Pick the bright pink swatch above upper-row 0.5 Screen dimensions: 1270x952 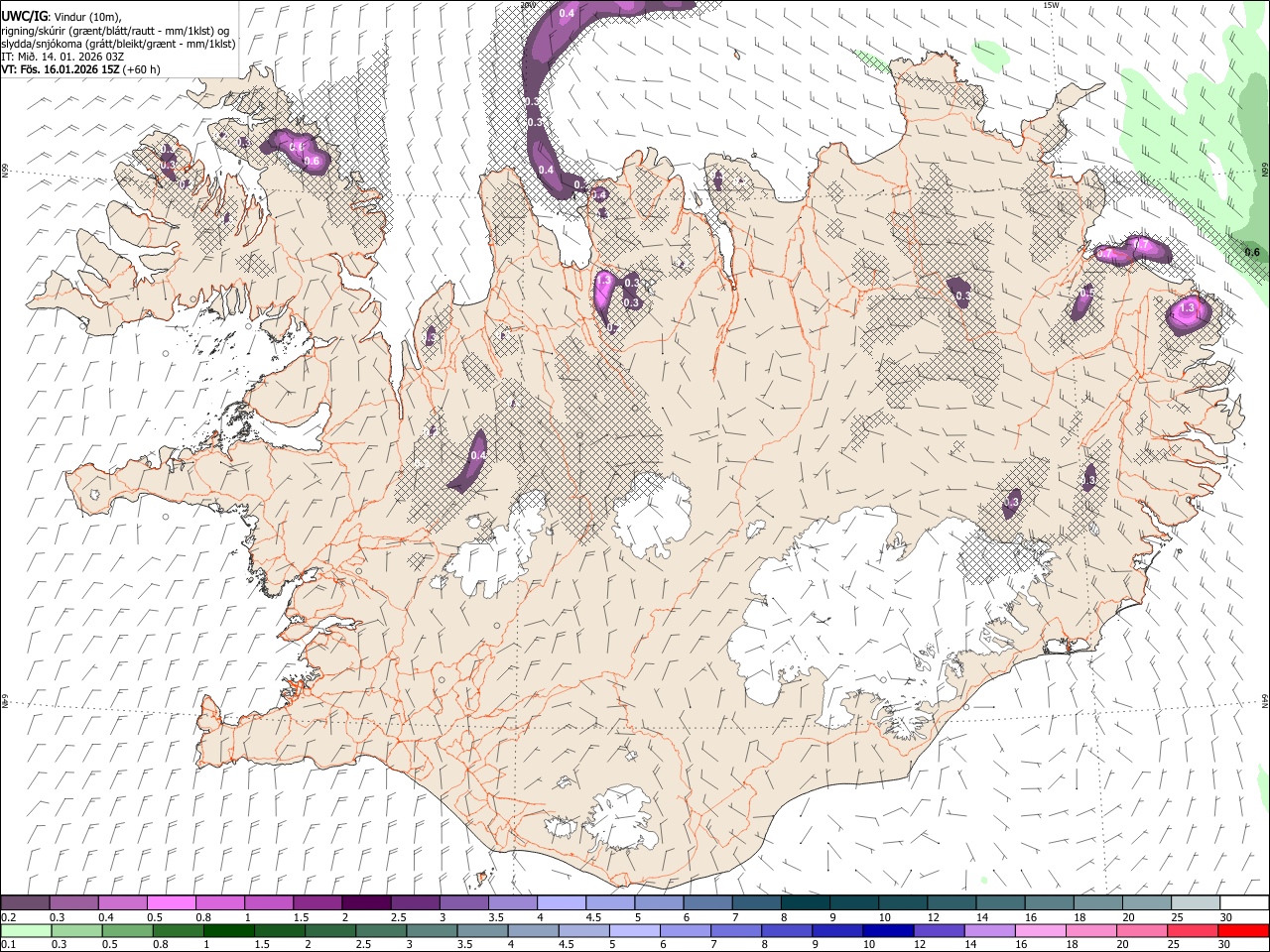click(171, 903)
